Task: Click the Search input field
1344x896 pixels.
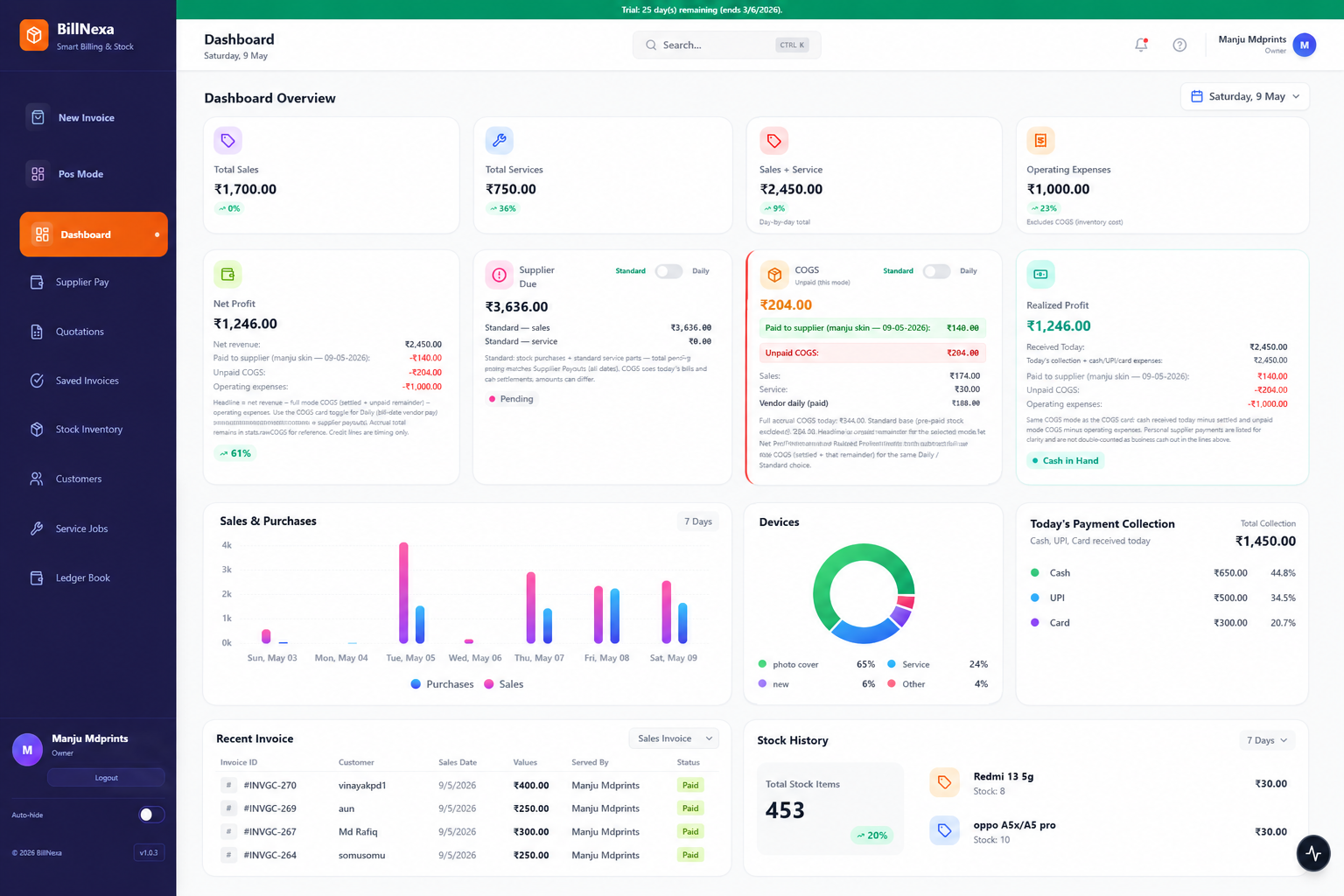Action: click(726, 45)
